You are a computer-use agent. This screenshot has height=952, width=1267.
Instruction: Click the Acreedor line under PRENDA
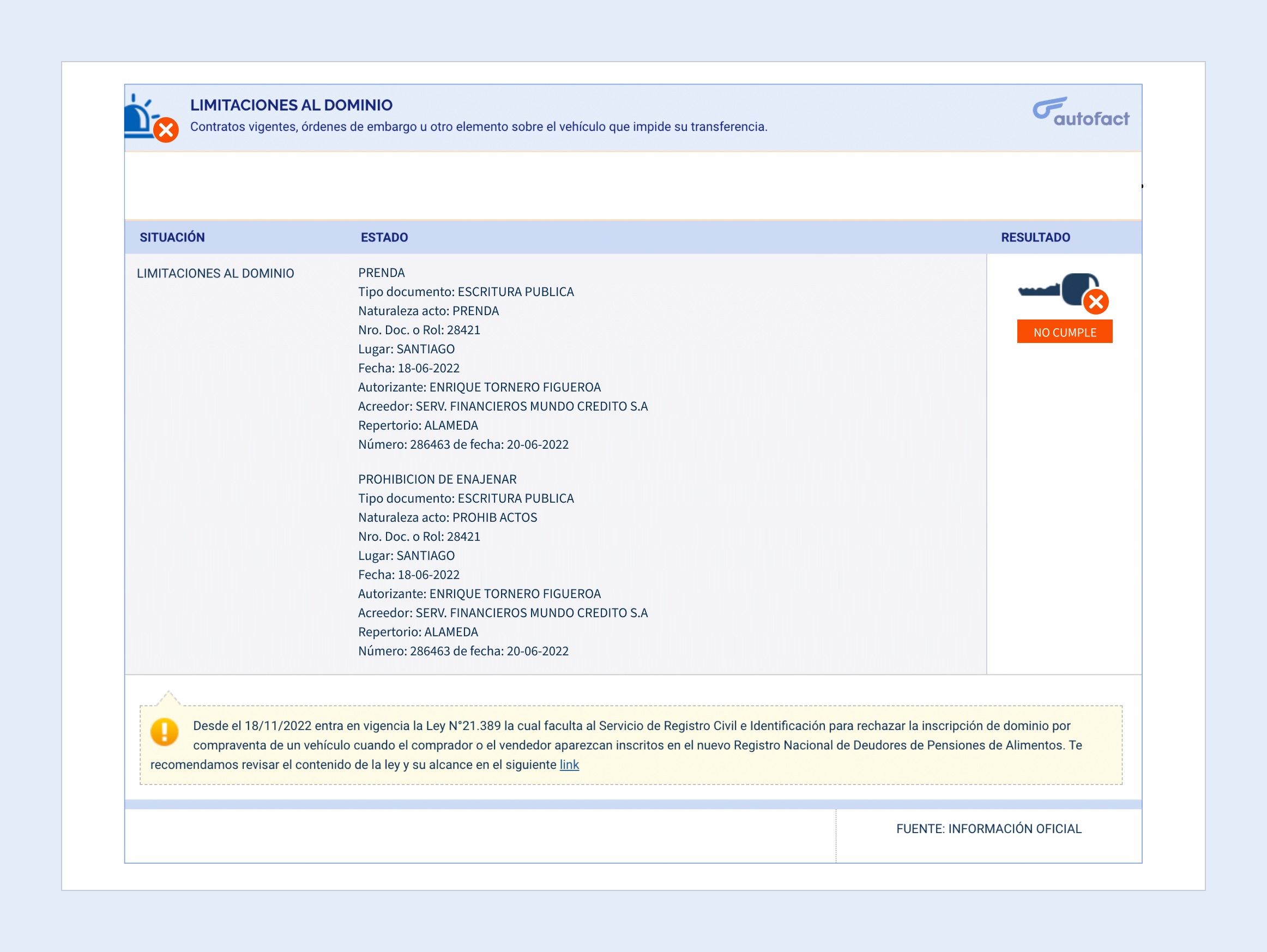[503, 406]
